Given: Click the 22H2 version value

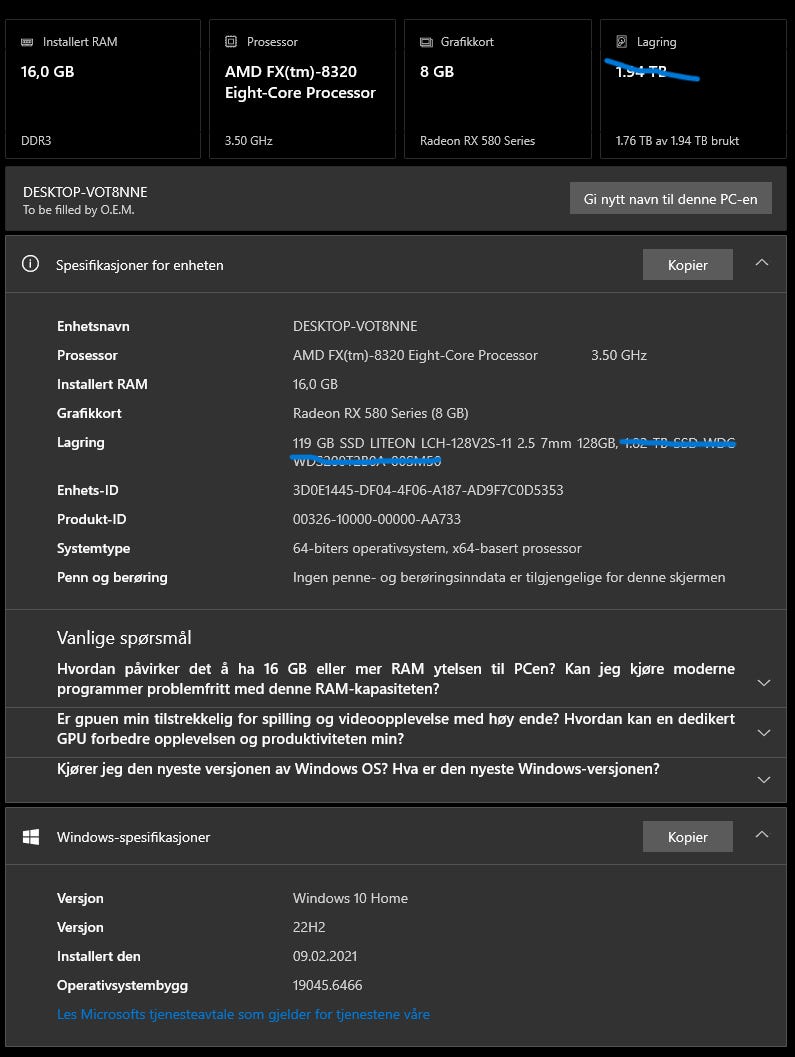Looking at the screenshot, I should tap(309, 927).
